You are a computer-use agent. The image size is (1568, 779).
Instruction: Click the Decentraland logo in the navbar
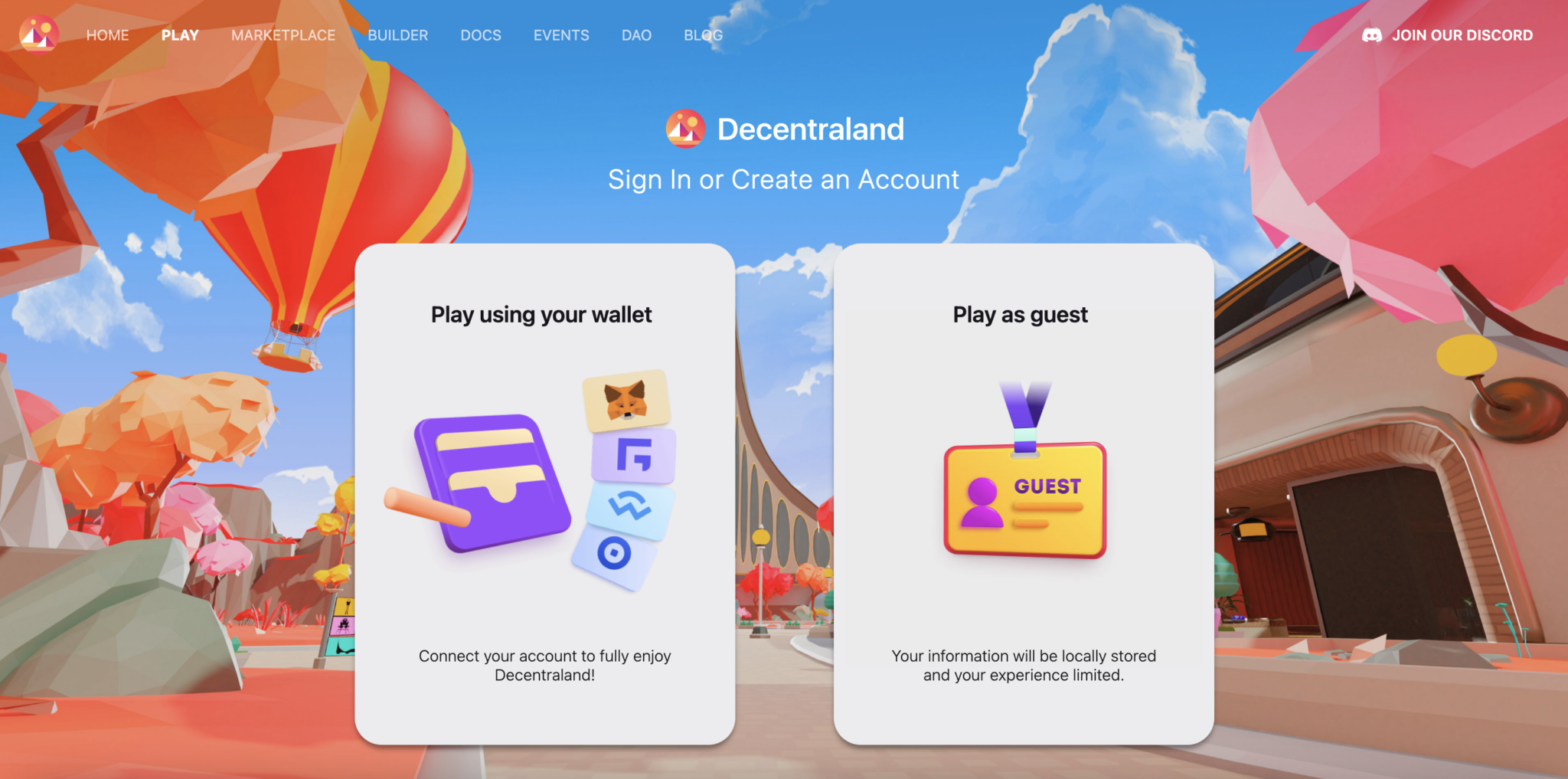[x=38, y=34]
